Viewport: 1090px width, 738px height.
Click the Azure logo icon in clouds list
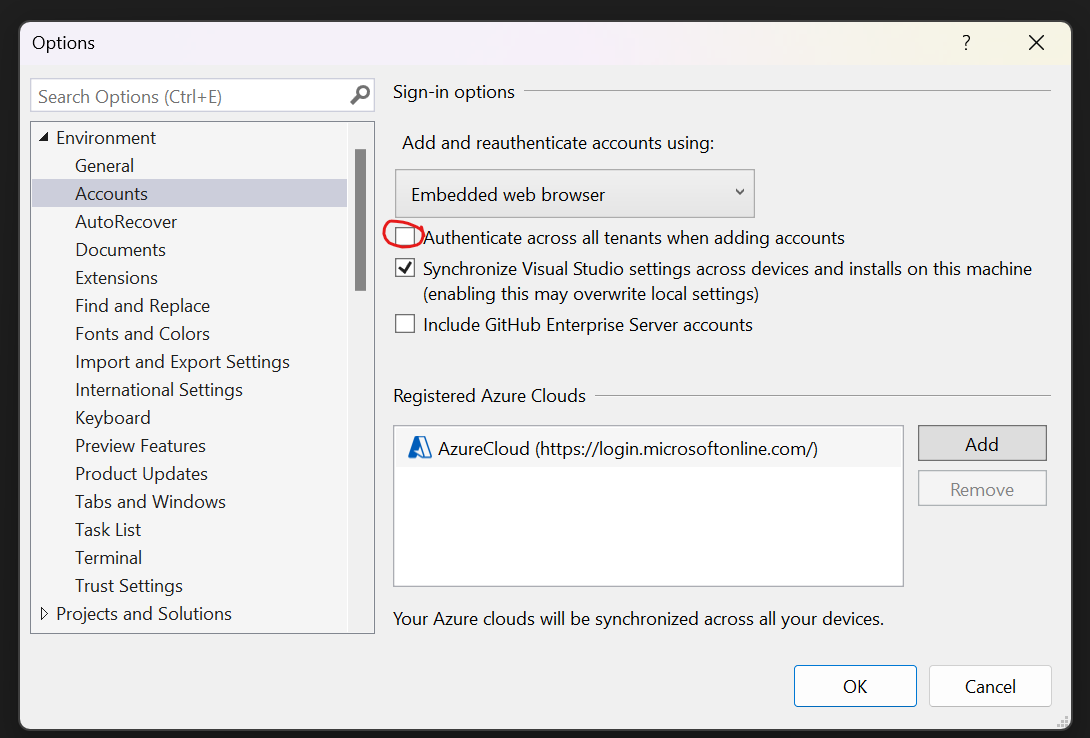[x=419, y=448]
